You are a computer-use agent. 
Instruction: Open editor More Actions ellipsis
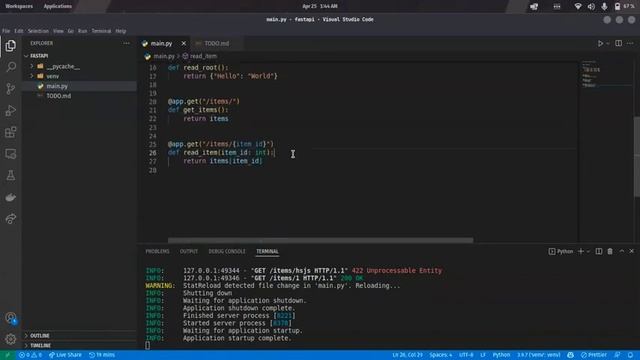point(630,43)
